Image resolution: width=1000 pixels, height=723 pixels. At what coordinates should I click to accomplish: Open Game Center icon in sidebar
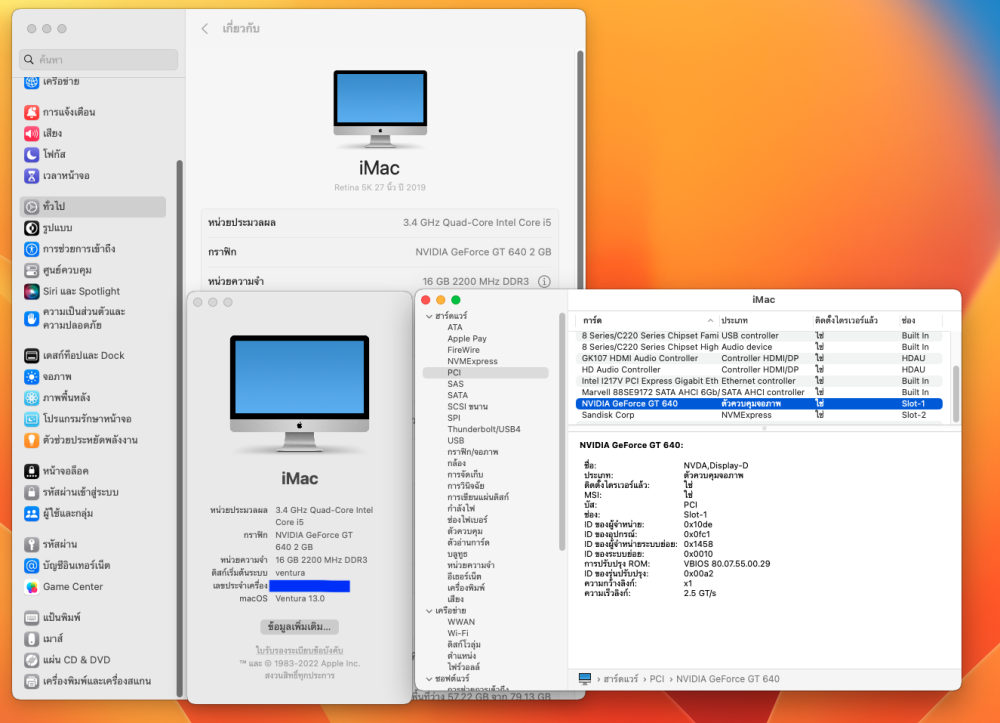click(31, 587)
